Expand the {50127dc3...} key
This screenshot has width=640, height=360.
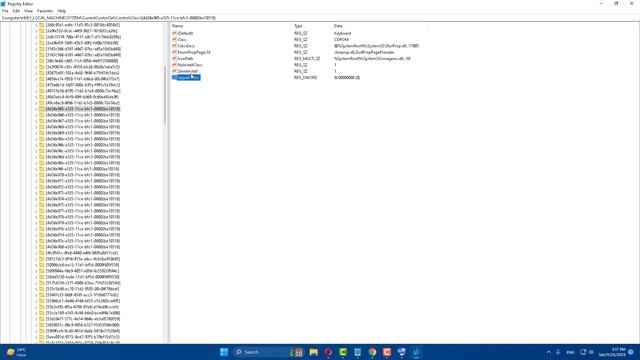pos(36,259)
